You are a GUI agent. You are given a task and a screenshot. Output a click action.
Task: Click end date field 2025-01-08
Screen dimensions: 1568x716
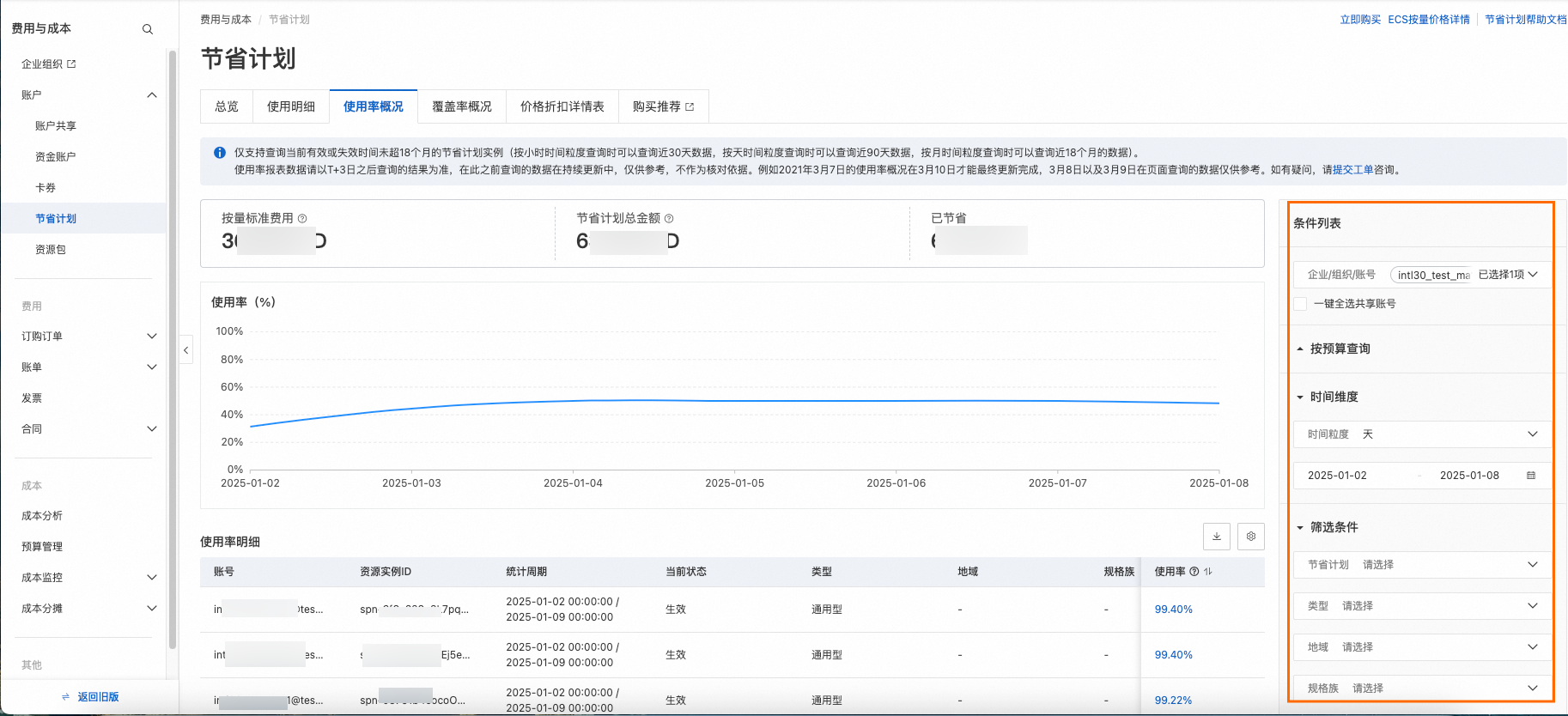[x=1469, y=476]
